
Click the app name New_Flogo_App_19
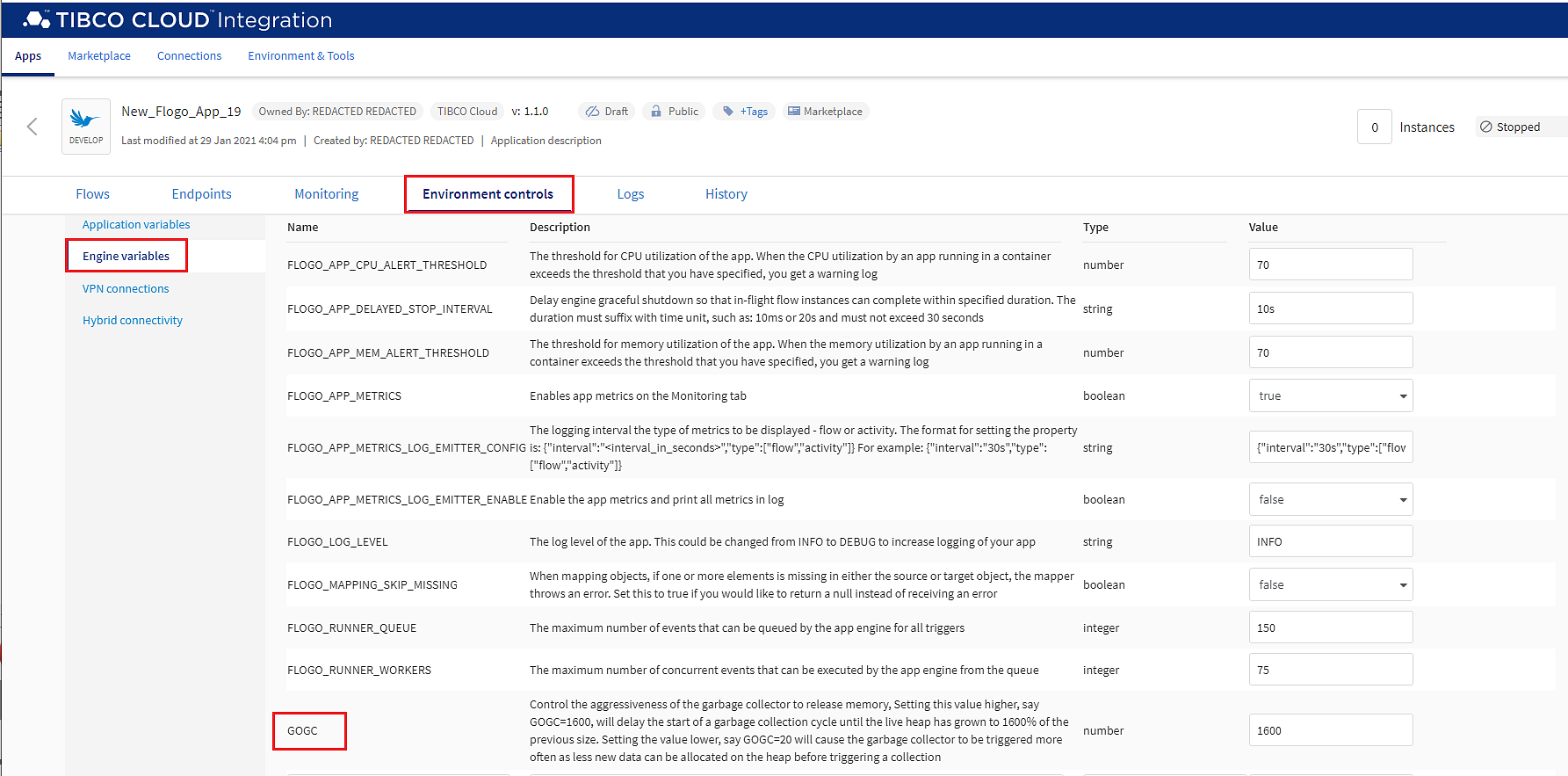tap(181, 112)
